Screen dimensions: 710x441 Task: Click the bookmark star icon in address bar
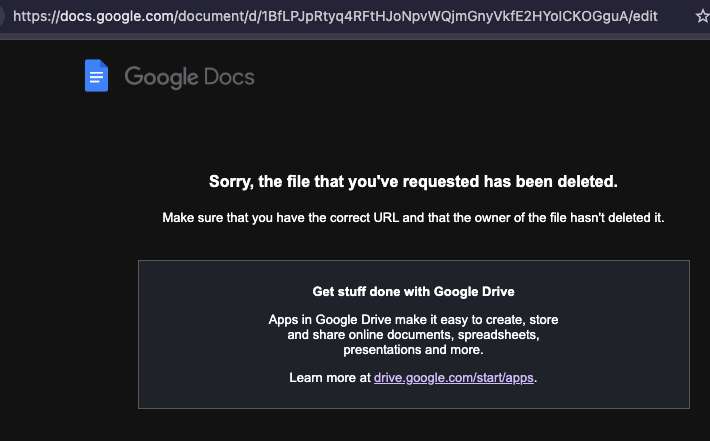click(x=701, y=16)
